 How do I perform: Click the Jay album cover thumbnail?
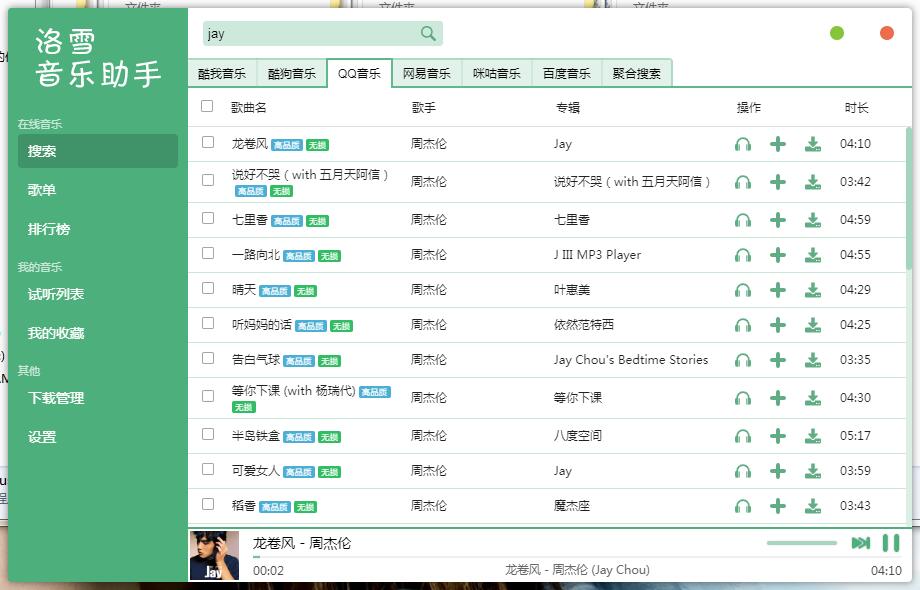click(x=214, y=555)
